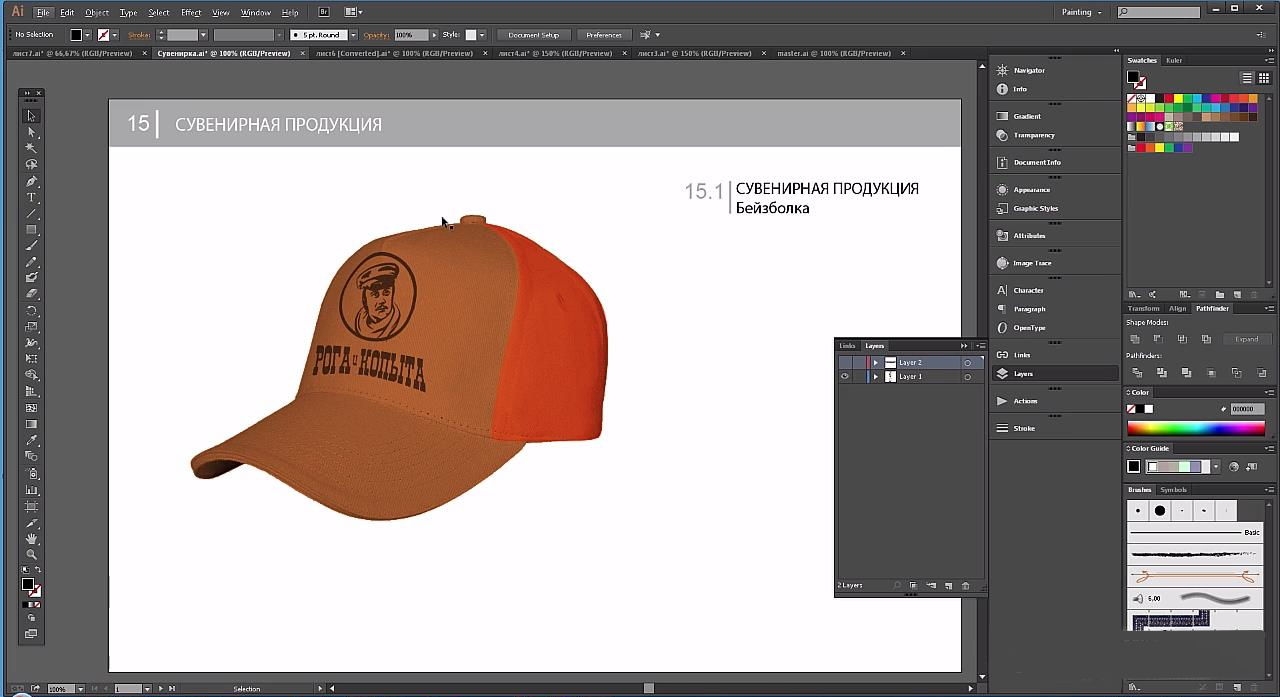The image size is (1280, 697).
Task: Click the Preferences button
Action: (603, 35)
